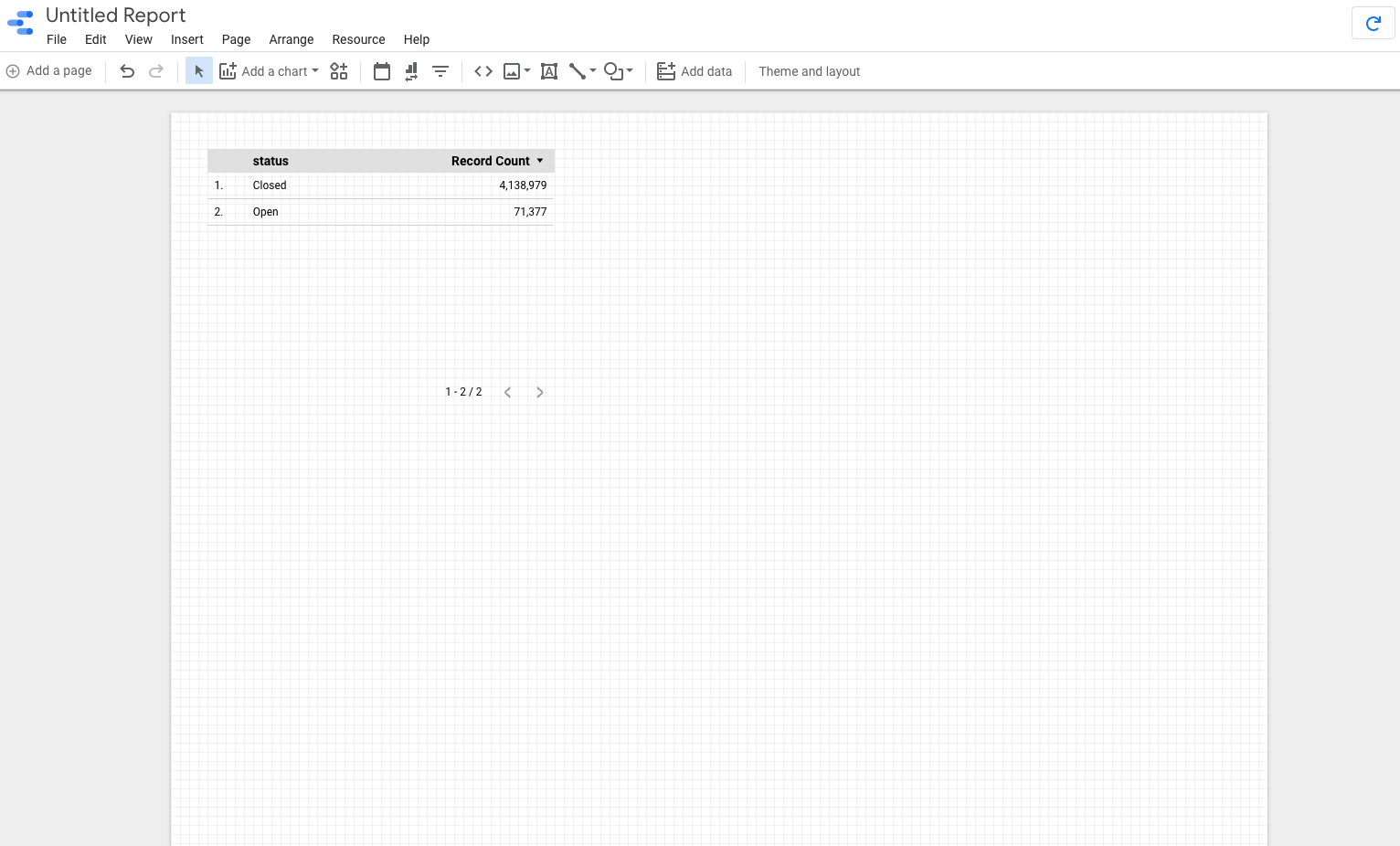Go to next table page
The width and height of the screenshot is (1400, 846).
tap(540, 392)
